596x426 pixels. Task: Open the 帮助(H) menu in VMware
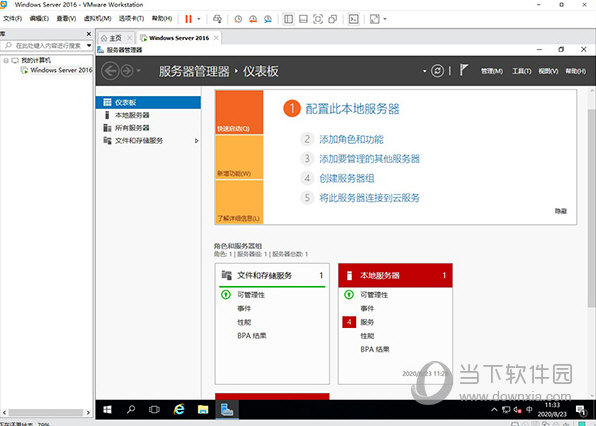click(x=162, y=18)
